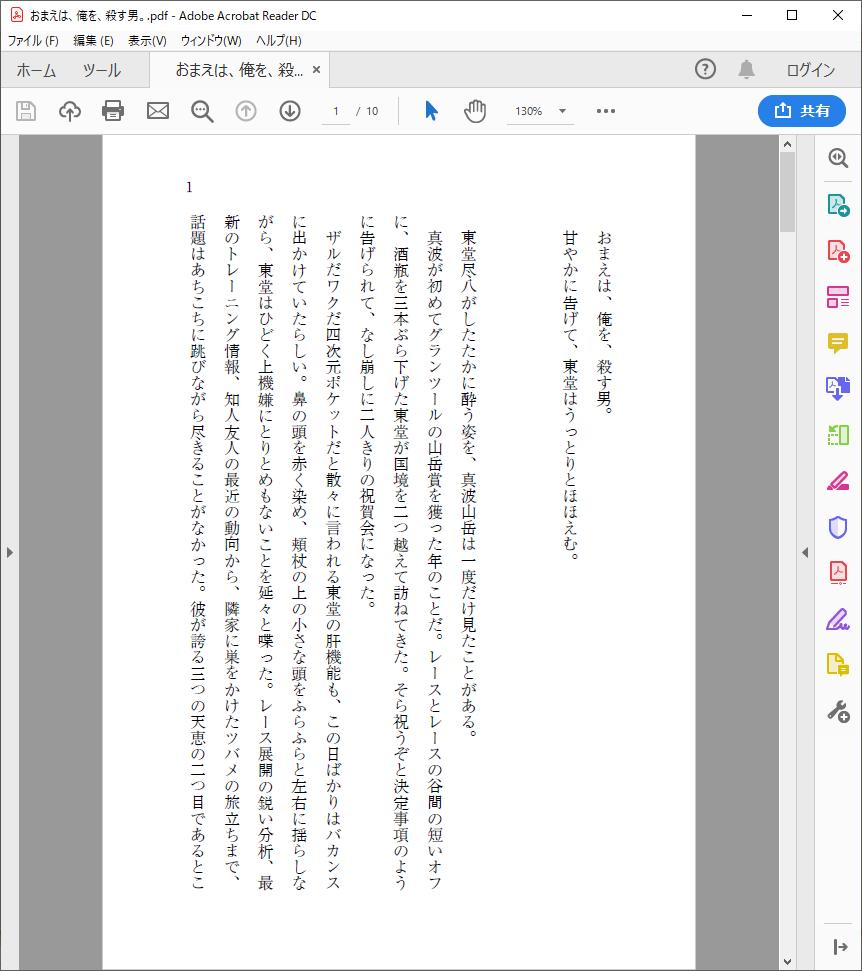Select the おまえは、俺を、殺... document tab
Image resolution: width=862 pixels, height=971 pixels.
point(239,70)
